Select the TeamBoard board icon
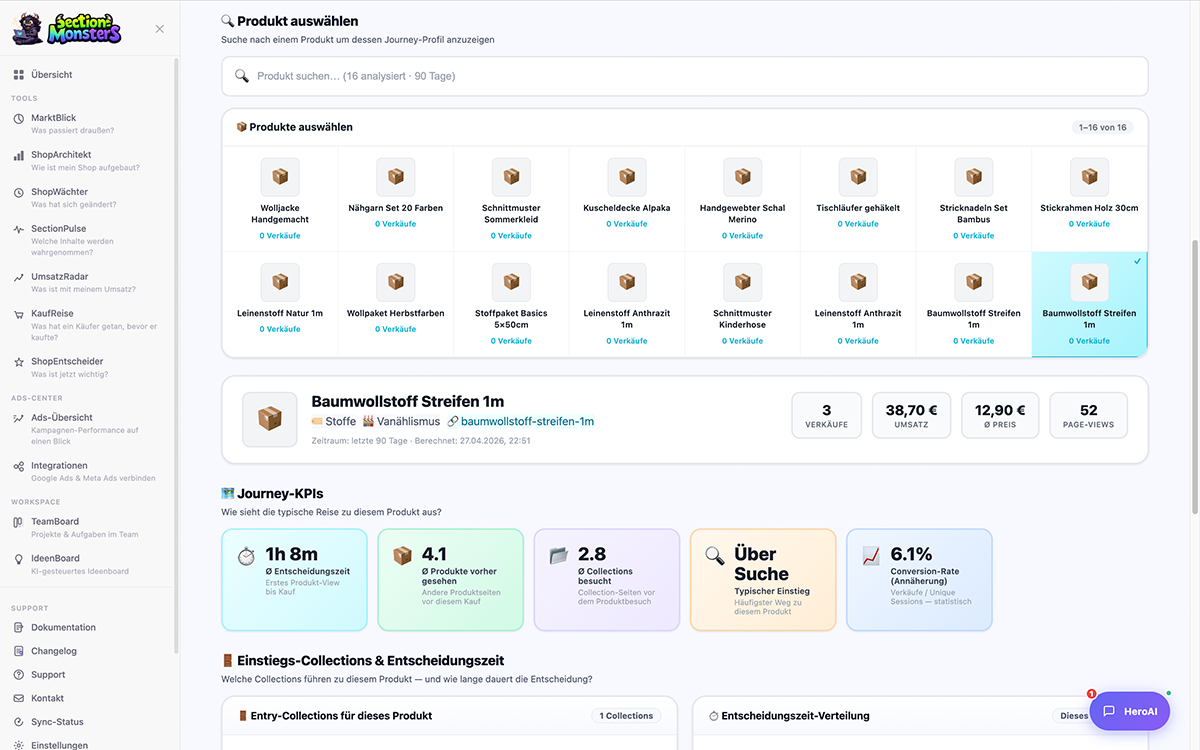Viewport: 1200px width, 750px height. pos(19,522)
